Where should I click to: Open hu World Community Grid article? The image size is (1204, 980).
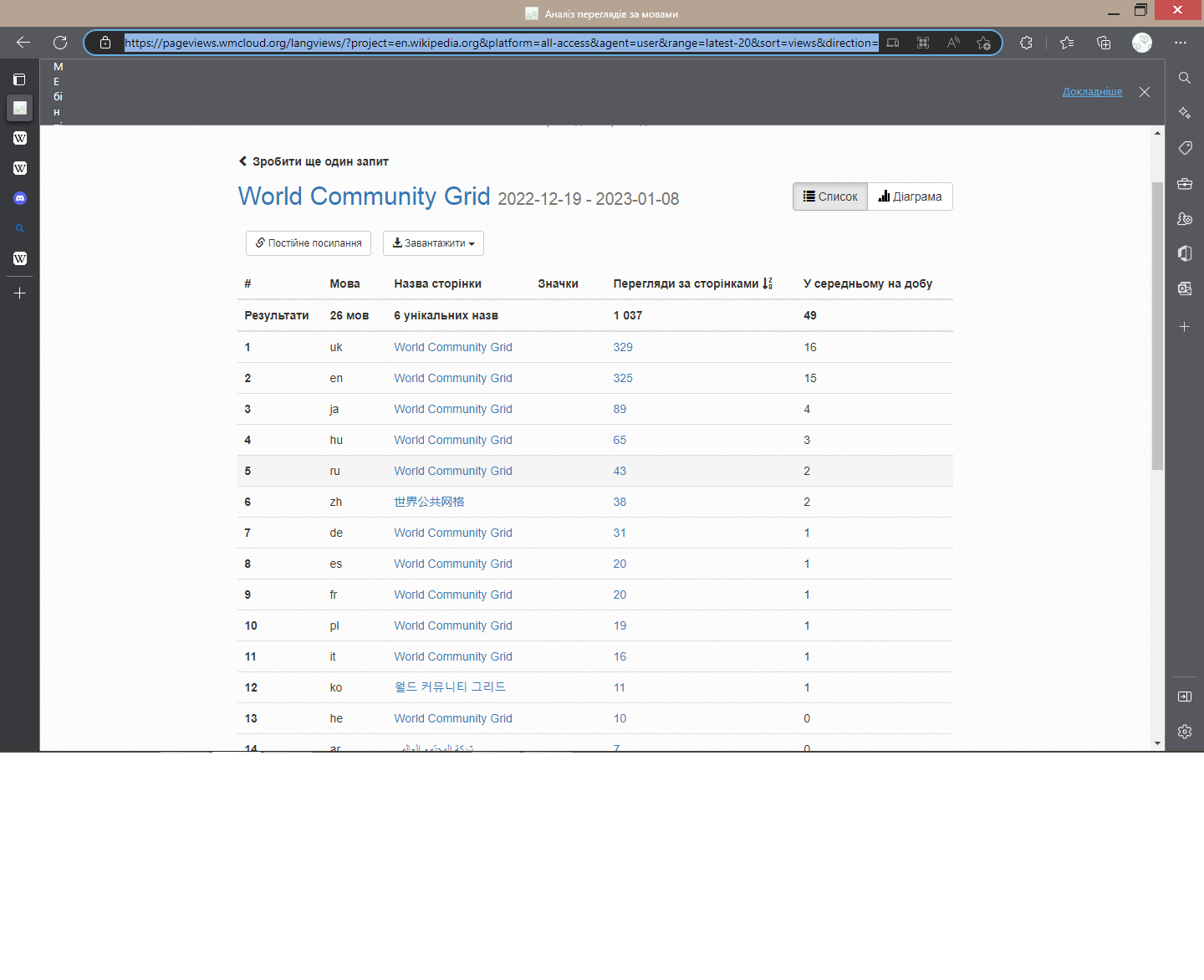click(x=453, y=440)
